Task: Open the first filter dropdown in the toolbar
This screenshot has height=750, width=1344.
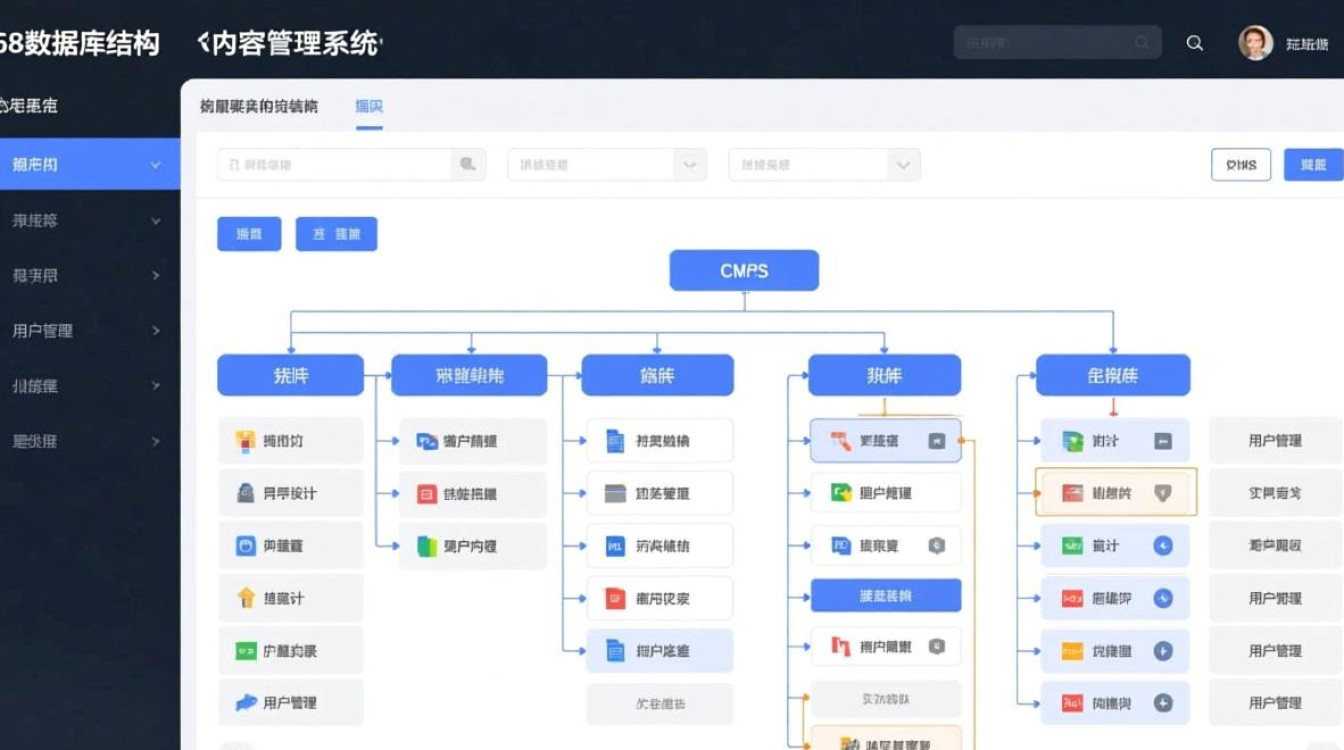Action: (608, 164)
